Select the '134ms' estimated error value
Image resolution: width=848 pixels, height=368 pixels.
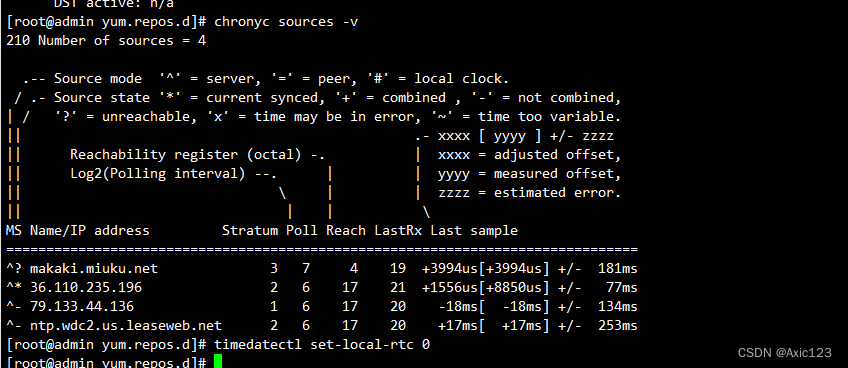click(618, 307)
